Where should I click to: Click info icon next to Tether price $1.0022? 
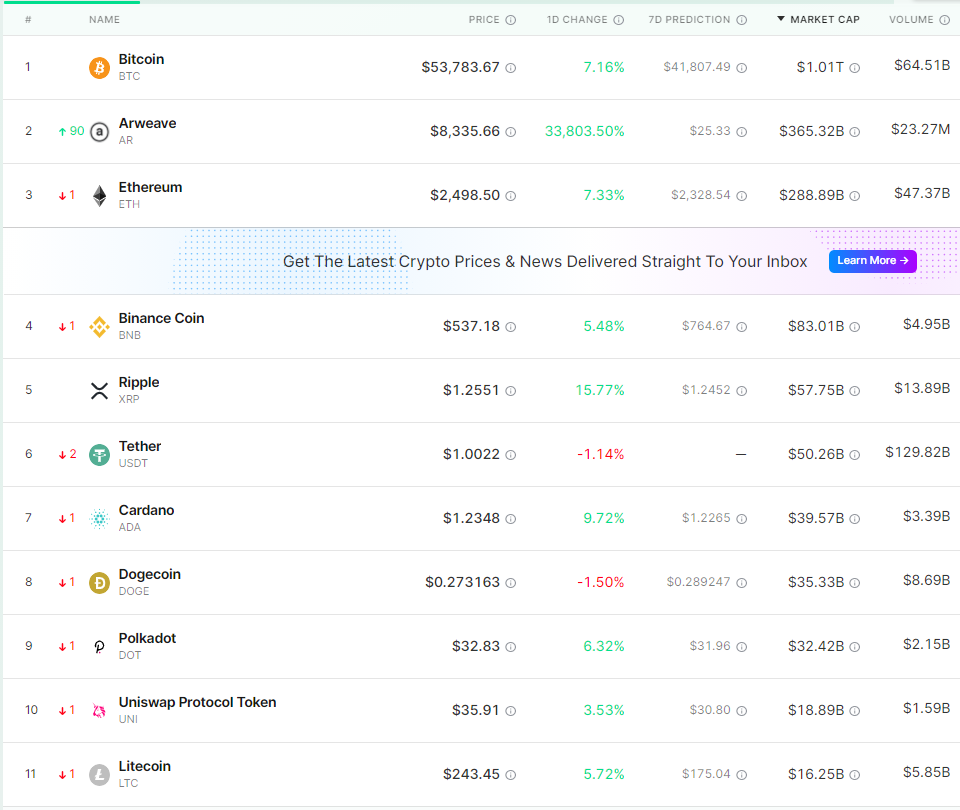pyautogui.click(x=511, y=455)
